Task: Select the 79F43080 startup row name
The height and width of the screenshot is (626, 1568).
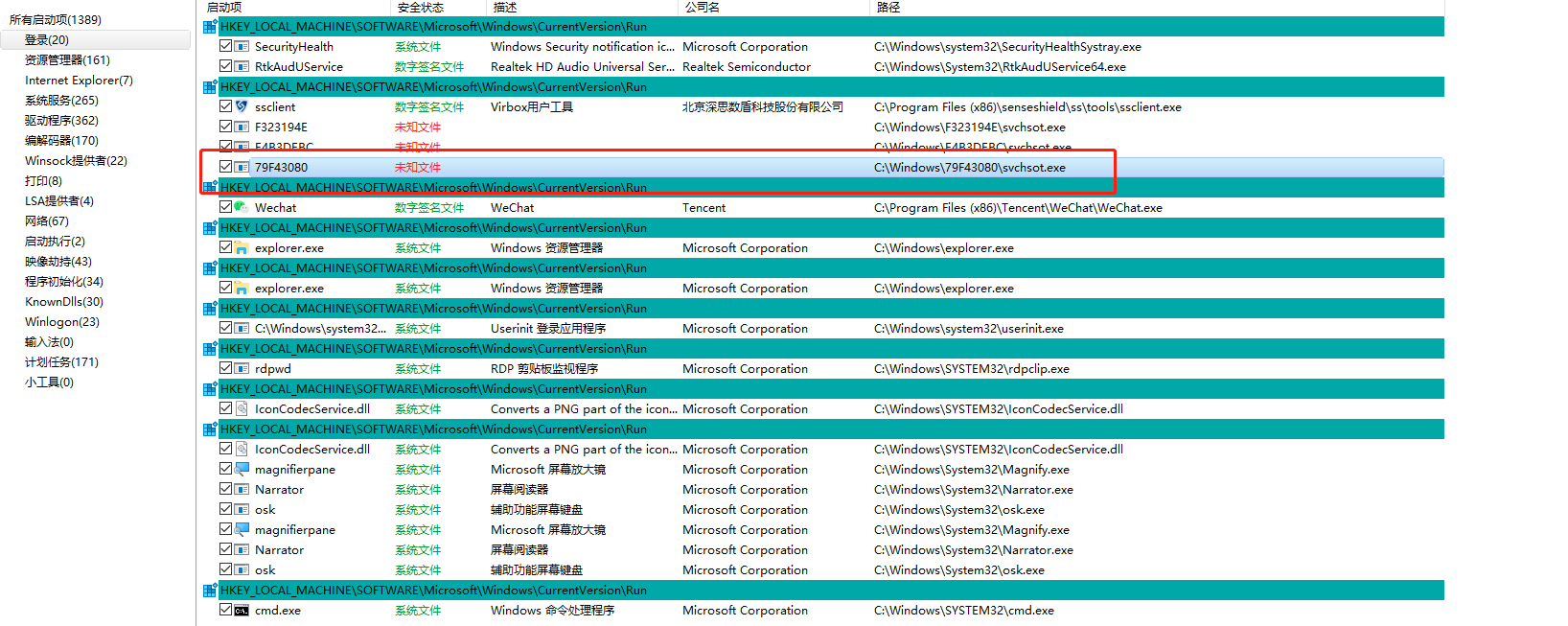Action: 281,167
